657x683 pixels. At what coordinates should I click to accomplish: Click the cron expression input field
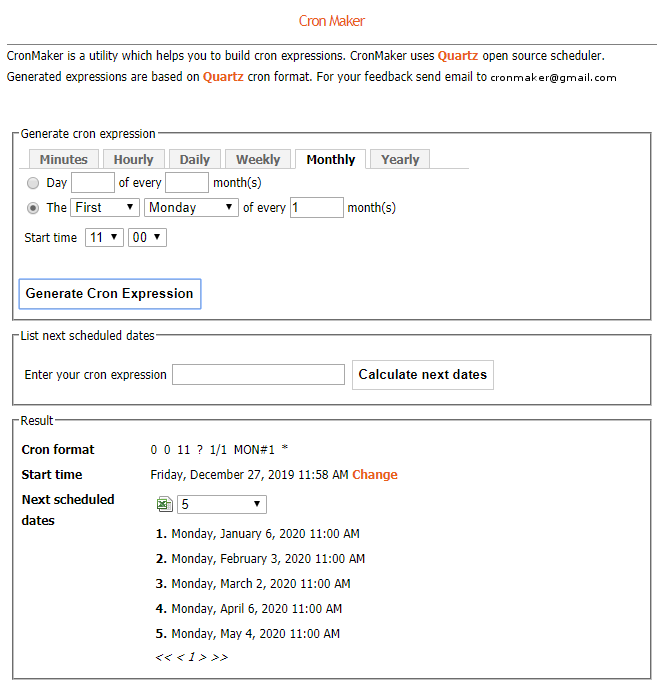[x=258, y=375]
